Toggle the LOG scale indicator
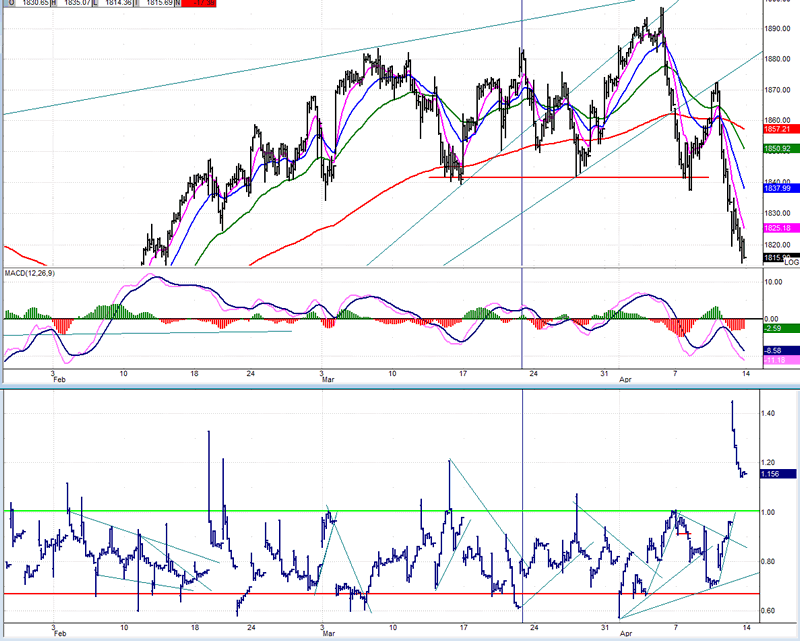This screenshot has width=800, height=641. tap(791, 262)
